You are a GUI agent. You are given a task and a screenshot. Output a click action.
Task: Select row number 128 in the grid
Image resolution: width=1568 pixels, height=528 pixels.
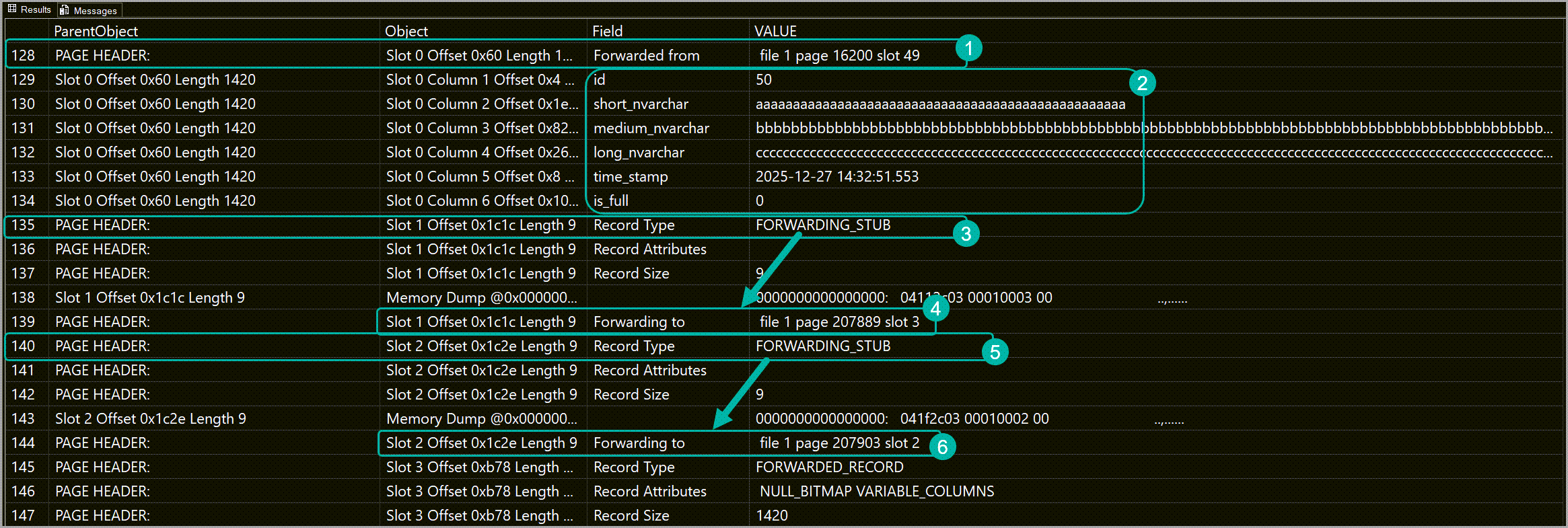tap(24, 55)
